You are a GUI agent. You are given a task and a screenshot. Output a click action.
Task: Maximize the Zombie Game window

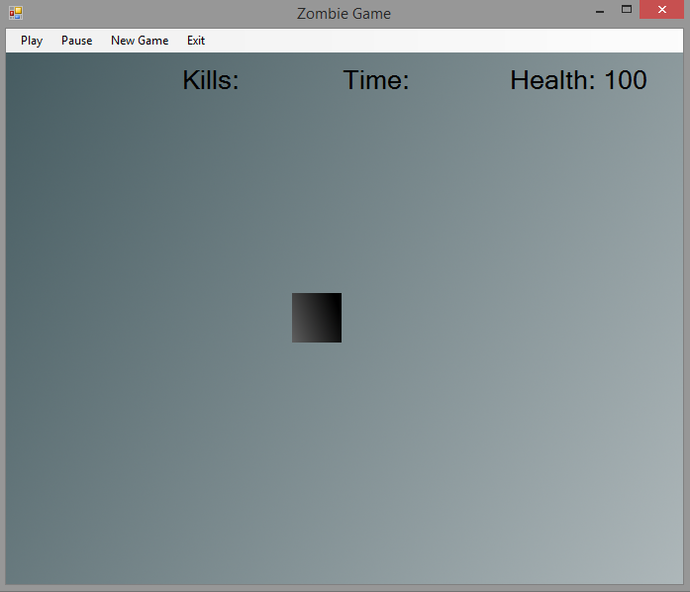[x=627, y=10]
